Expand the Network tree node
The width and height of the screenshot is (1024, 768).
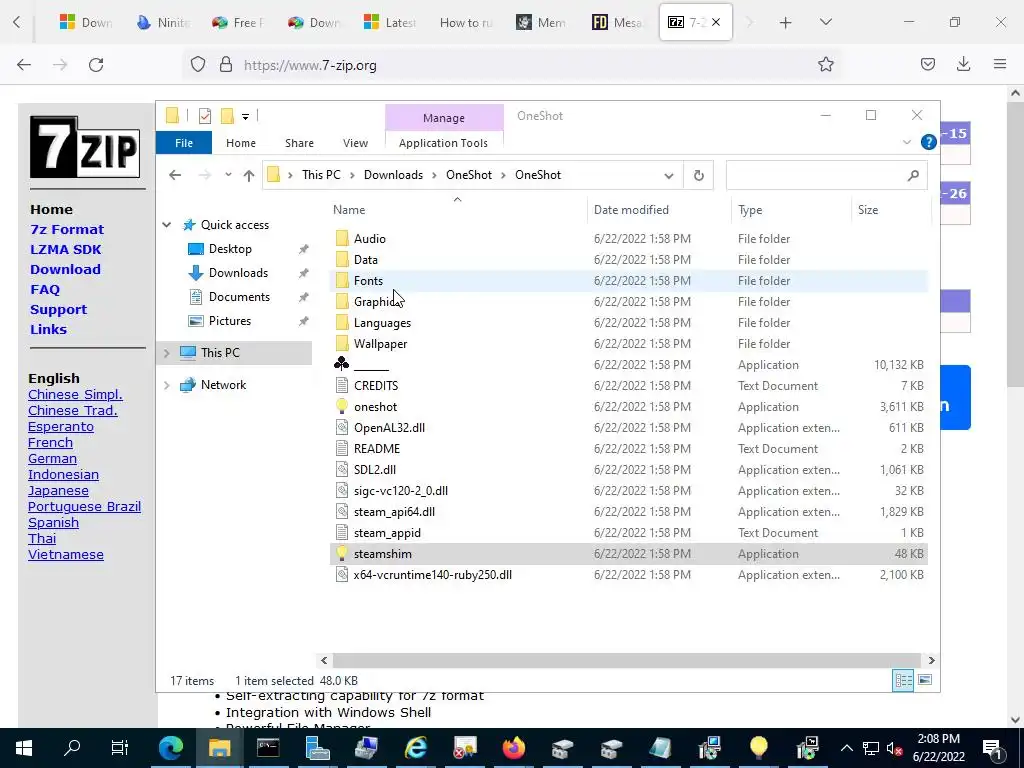[x=167, y=385]
